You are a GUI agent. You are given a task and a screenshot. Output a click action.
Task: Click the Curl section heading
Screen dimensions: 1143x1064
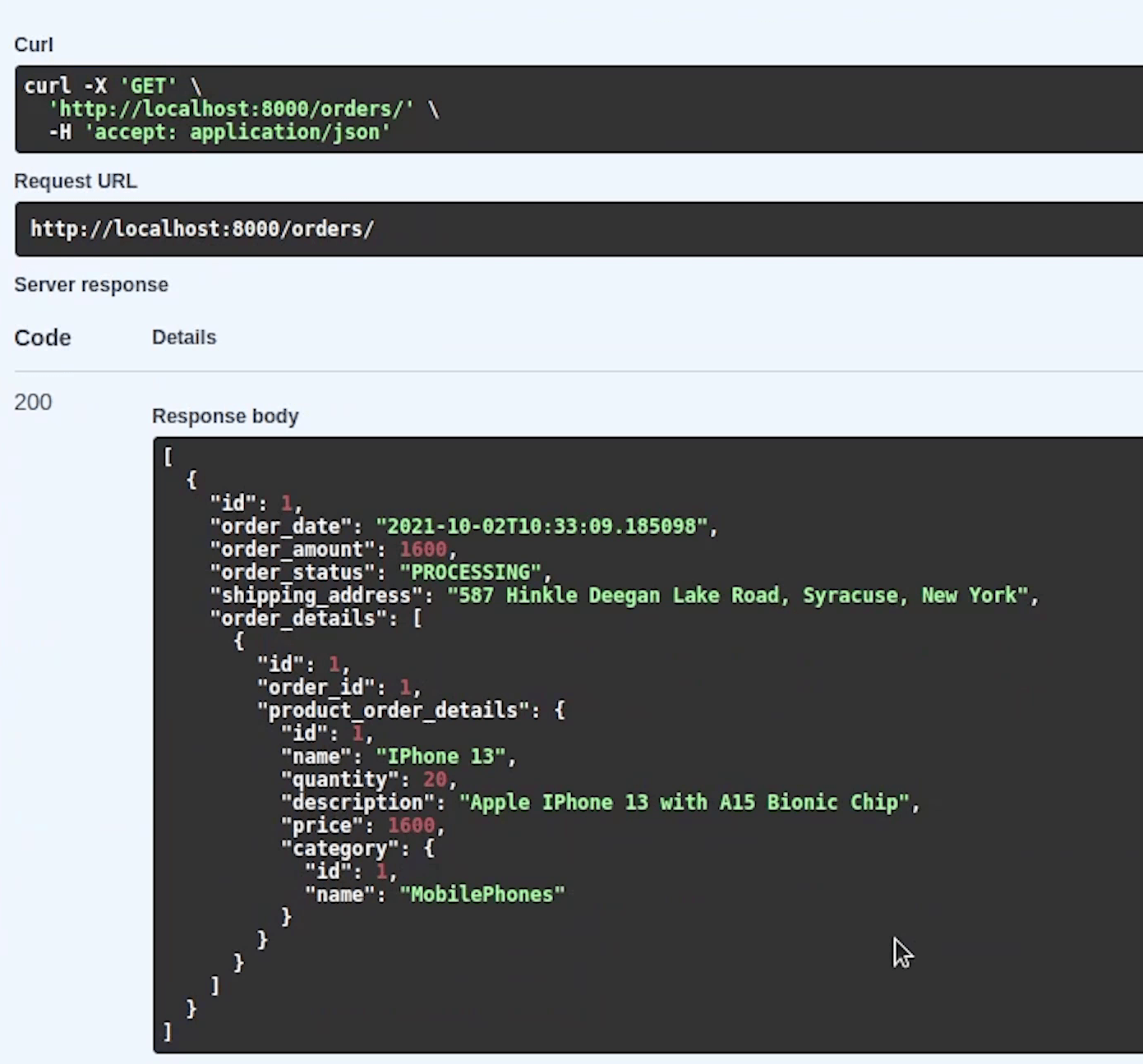pos(34,45)
